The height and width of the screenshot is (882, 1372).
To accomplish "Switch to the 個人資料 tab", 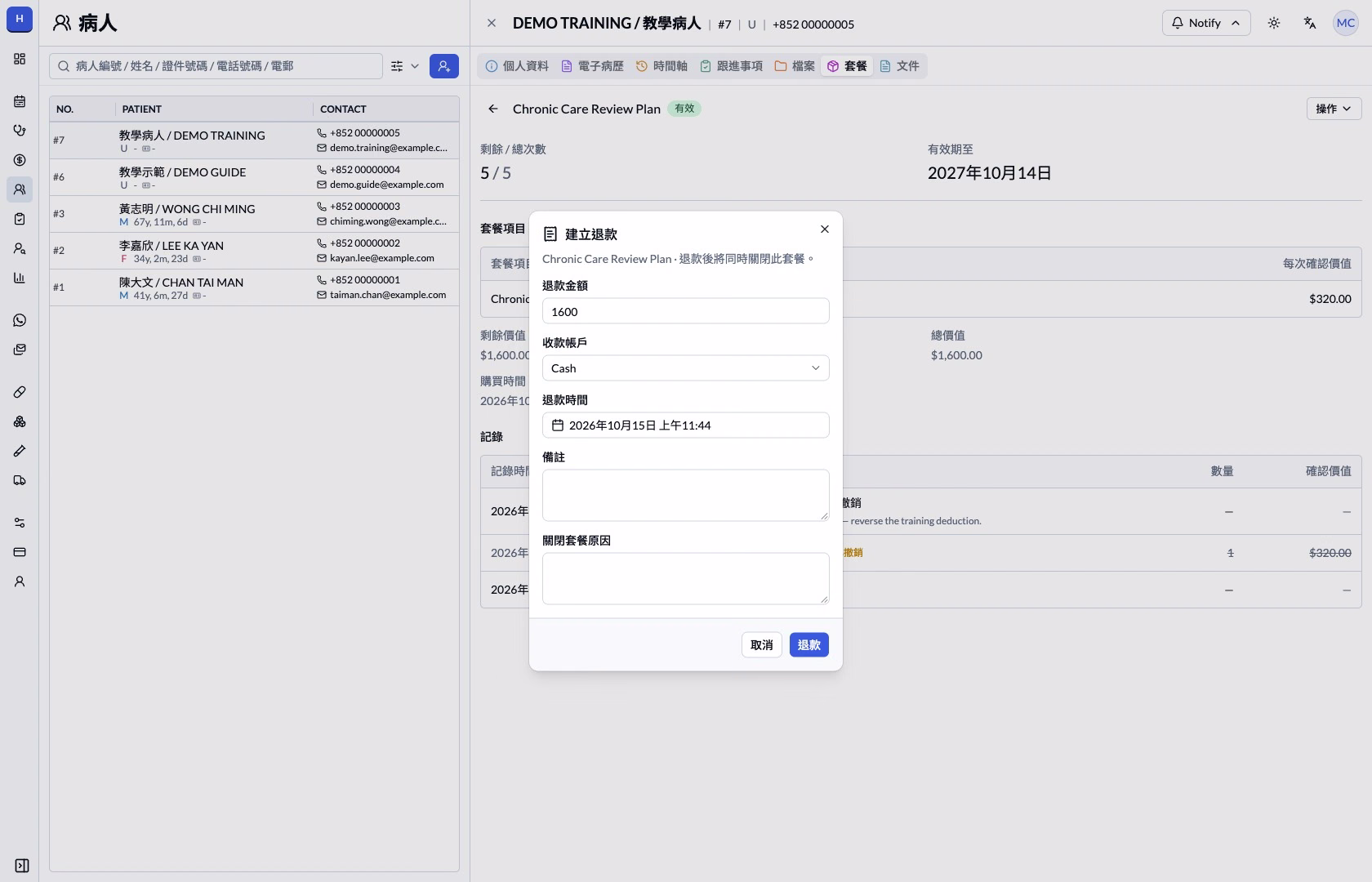I will pyautogui.click(x=517, y=66).
